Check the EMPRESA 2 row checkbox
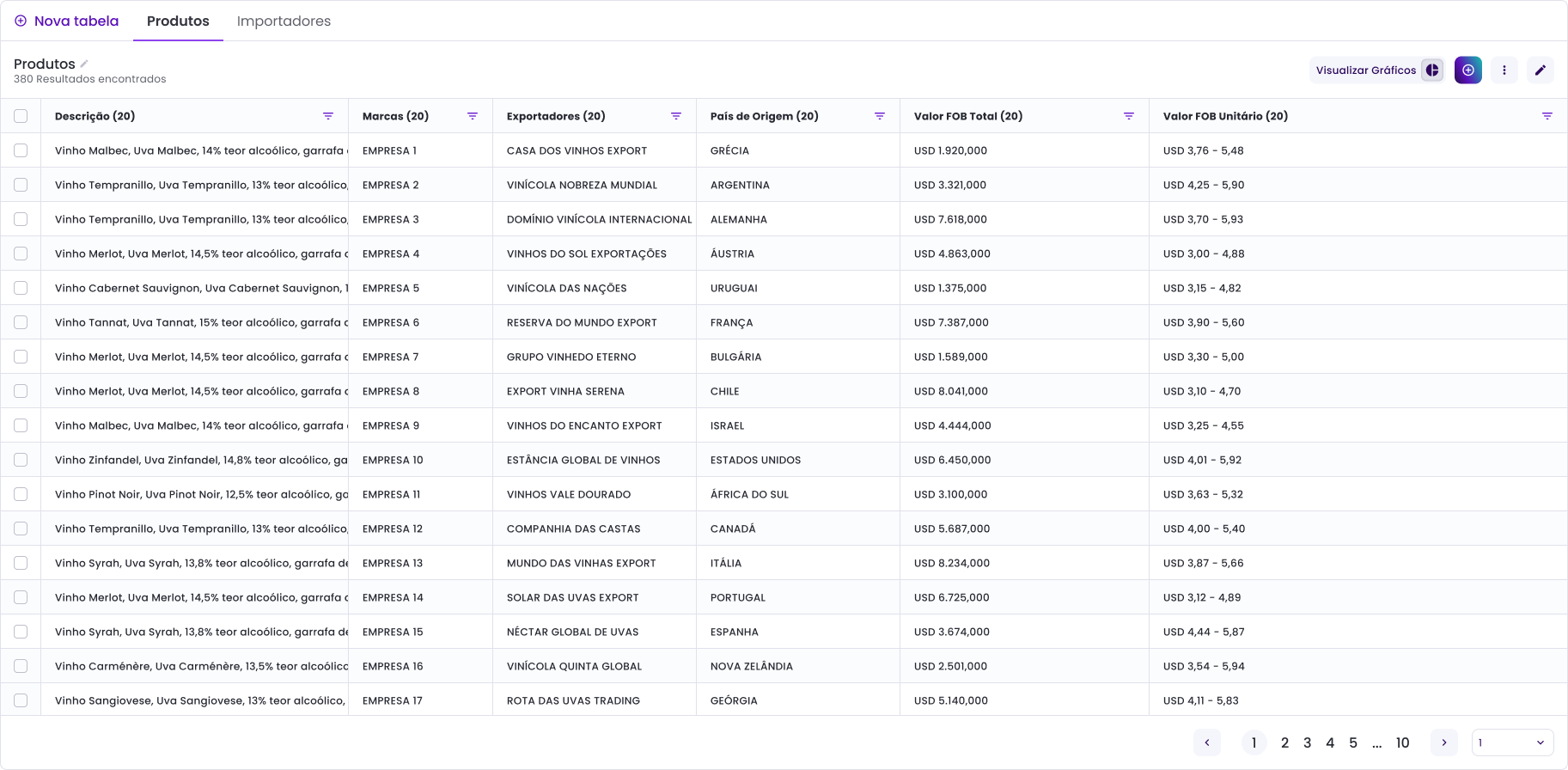Screen dimensions: 1568x770 click(21, 185)
